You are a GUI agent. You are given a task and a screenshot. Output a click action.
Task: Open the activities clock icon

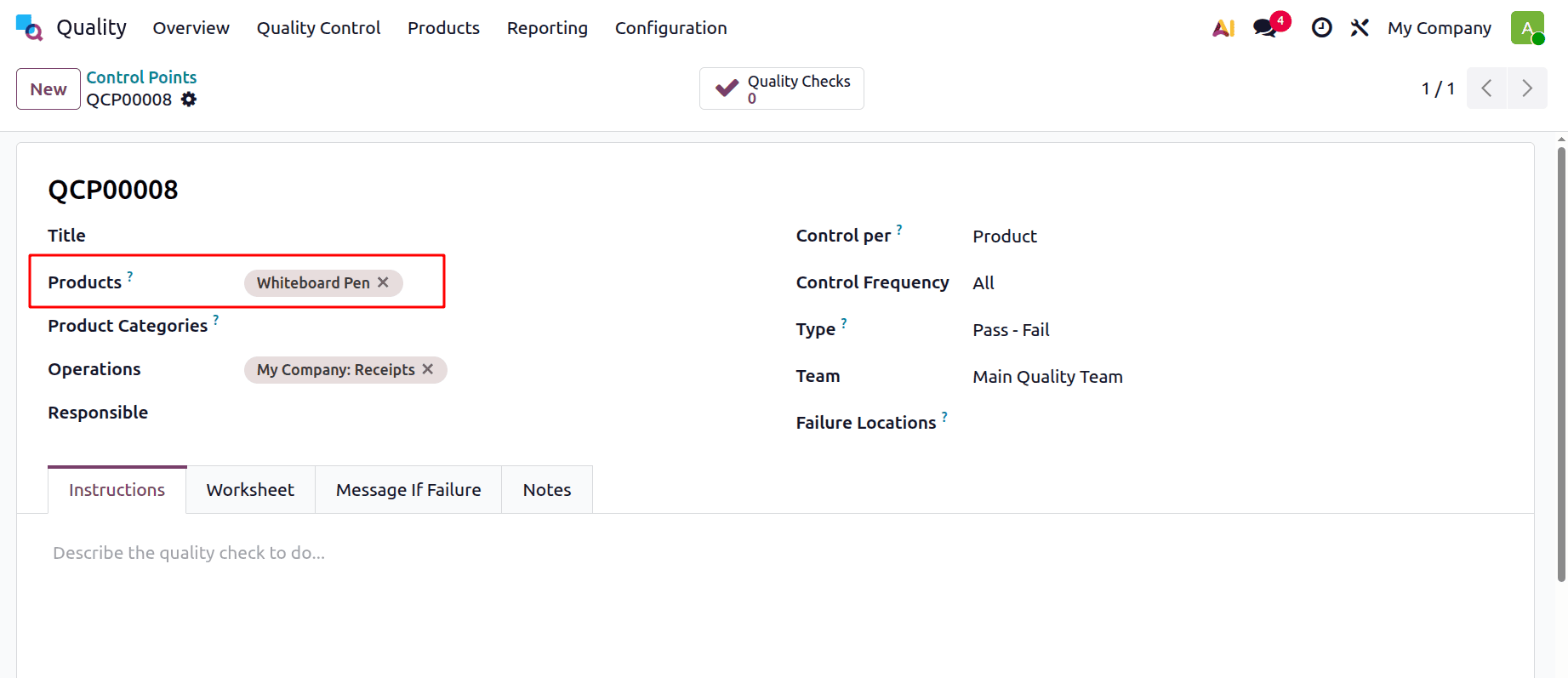(1321, 28)
